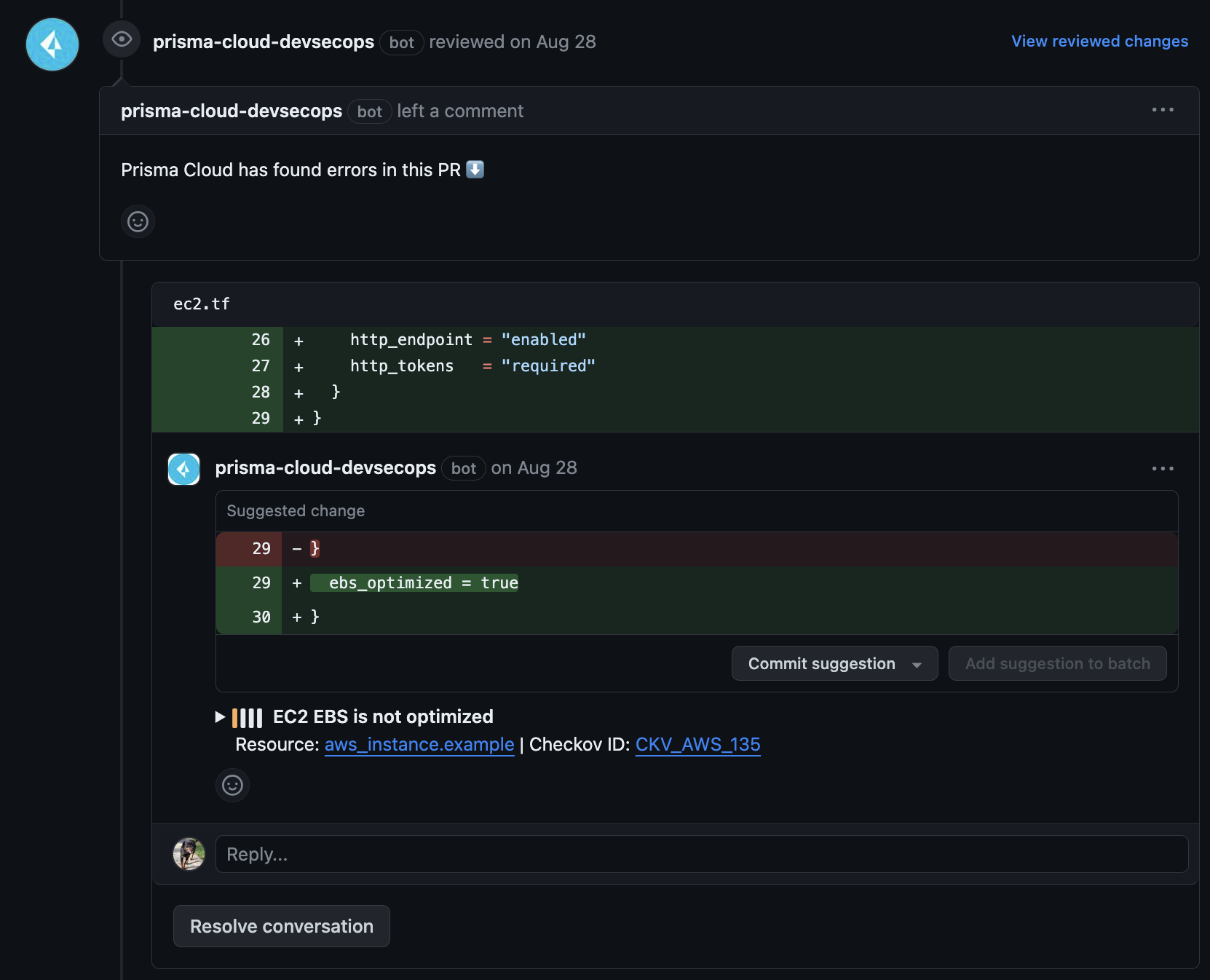Click 'Prisma Cloud has found errors' text
1210x980 pixels.
(x=290, y=170)
